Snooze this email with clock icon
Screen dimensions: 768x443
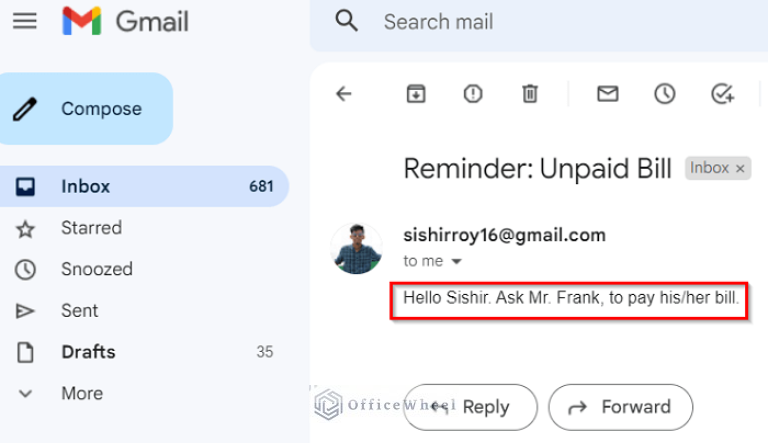664,94
